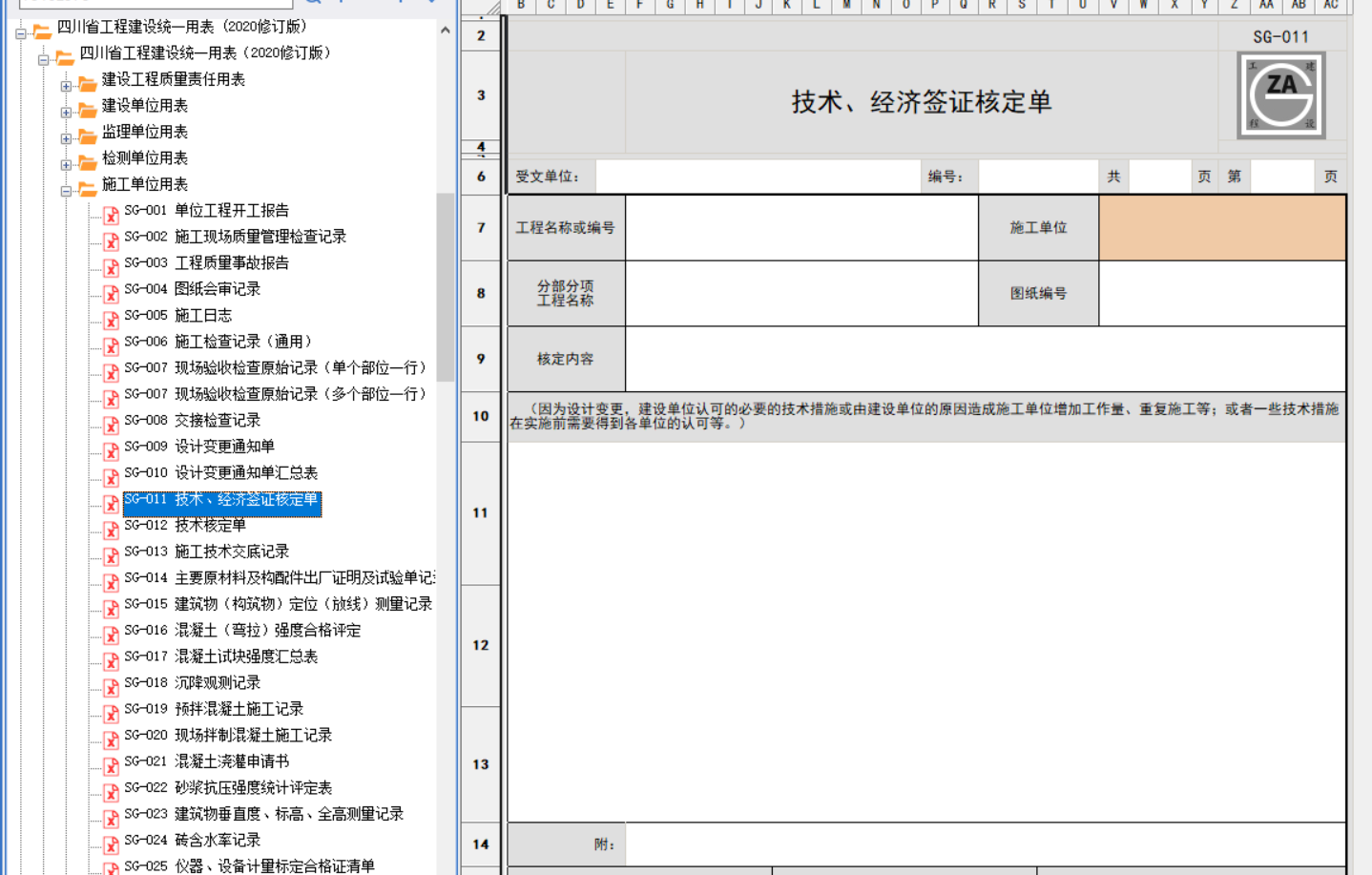Click the file icon for SG-013 施工技术交底记录
1372x875 pixels.
pos(111,555)
